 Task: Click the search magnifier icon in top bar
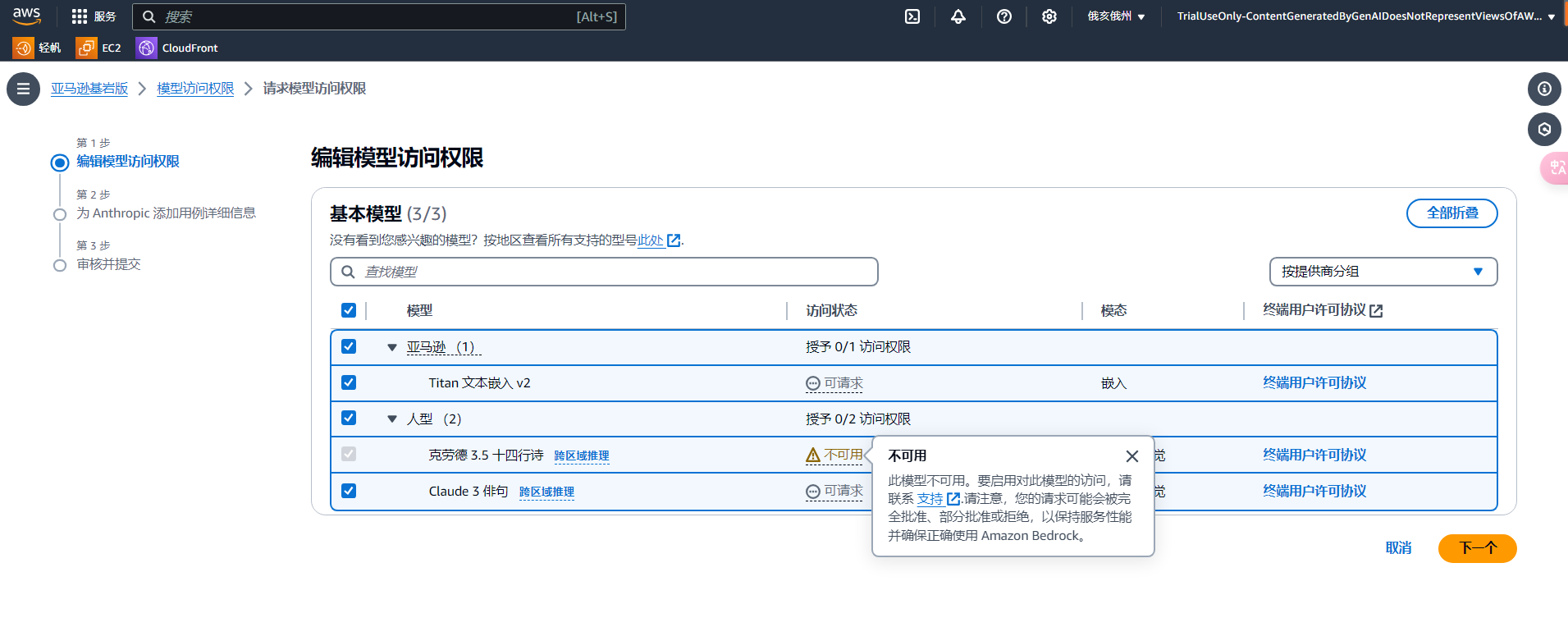coord(149,16)
